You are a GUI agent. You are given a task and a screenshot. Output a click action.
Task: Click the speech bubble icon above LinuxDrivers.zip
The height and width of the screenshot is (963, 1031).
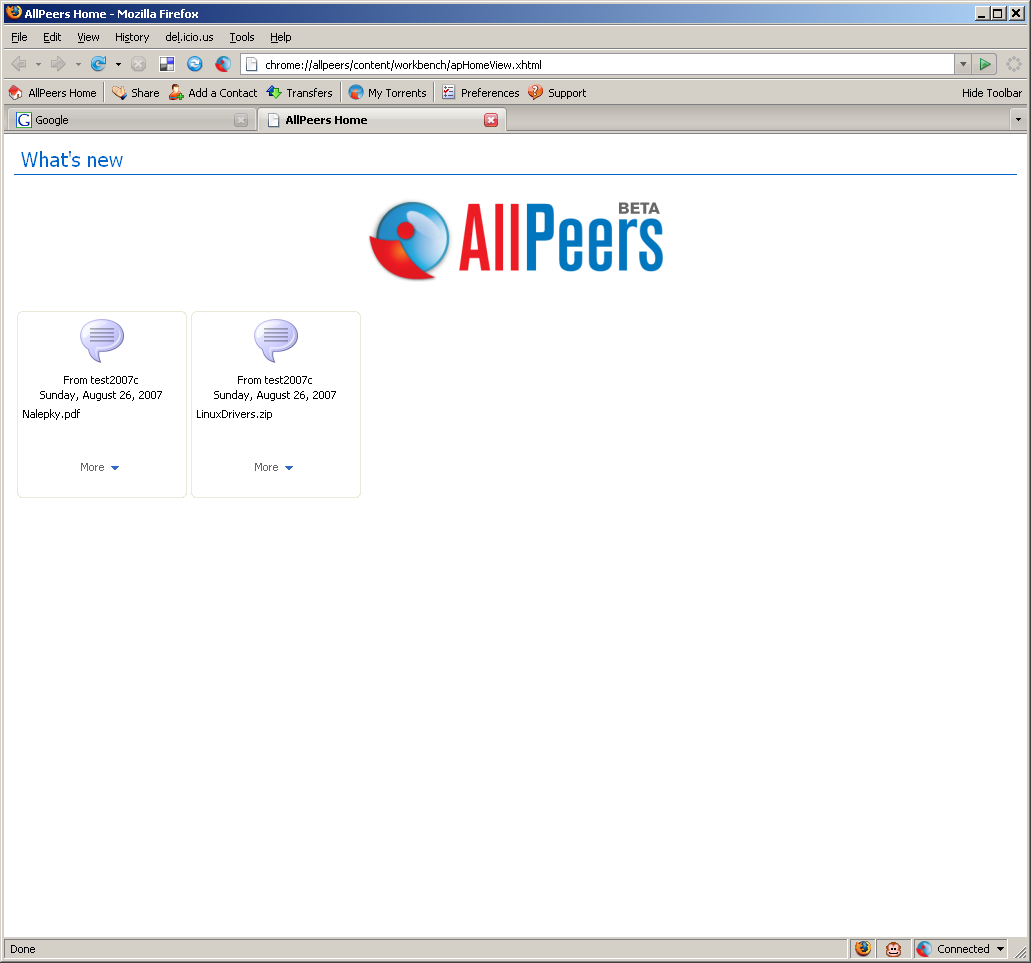[x=276, y=340]
